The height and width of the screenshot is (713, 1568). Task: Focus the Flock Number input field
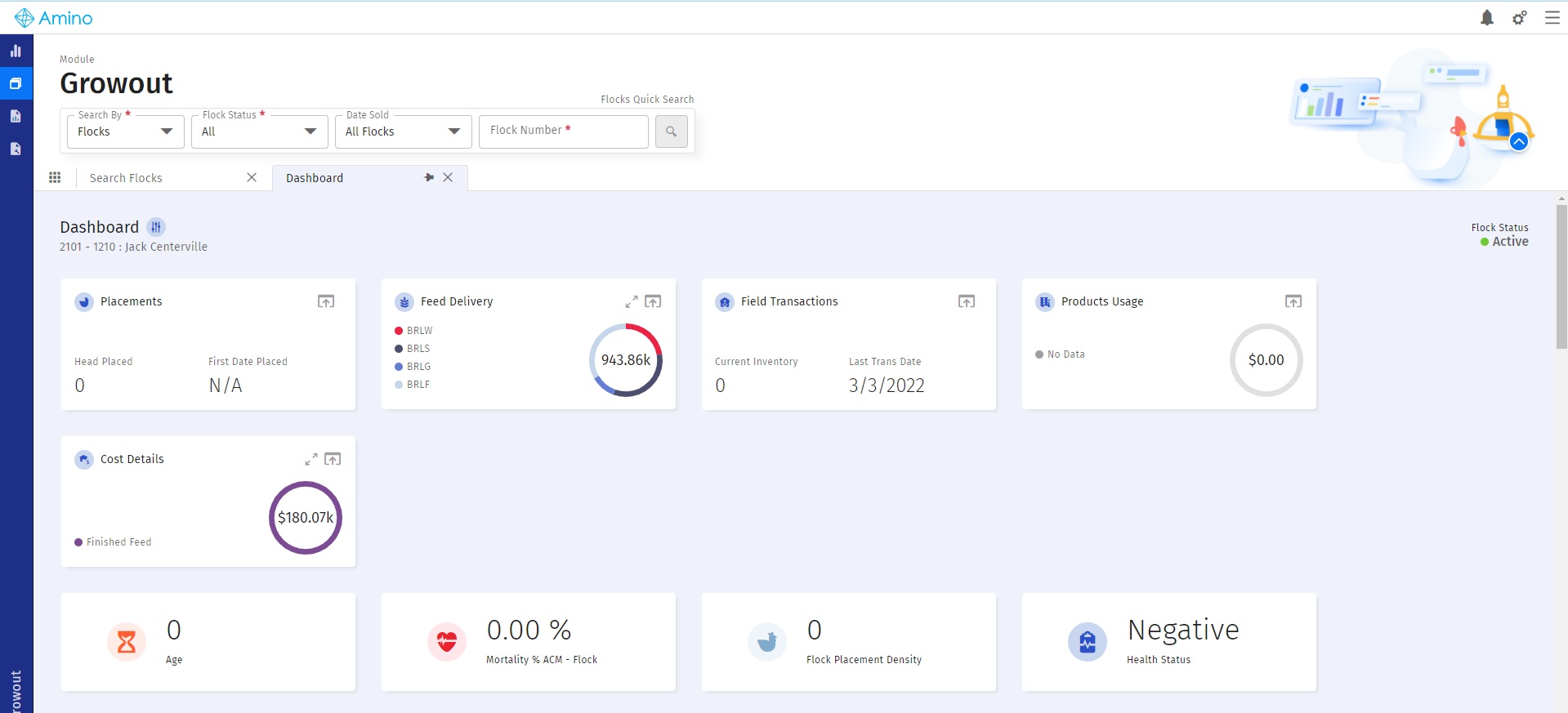tap(564, 131)
